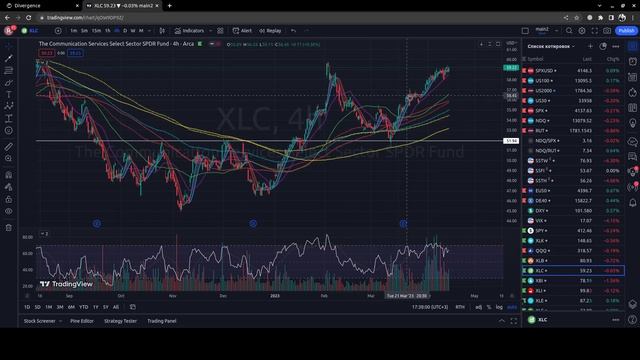Toggle auto scale
The height and width of the screenshot is (360, 640).
tap(511, 307)
